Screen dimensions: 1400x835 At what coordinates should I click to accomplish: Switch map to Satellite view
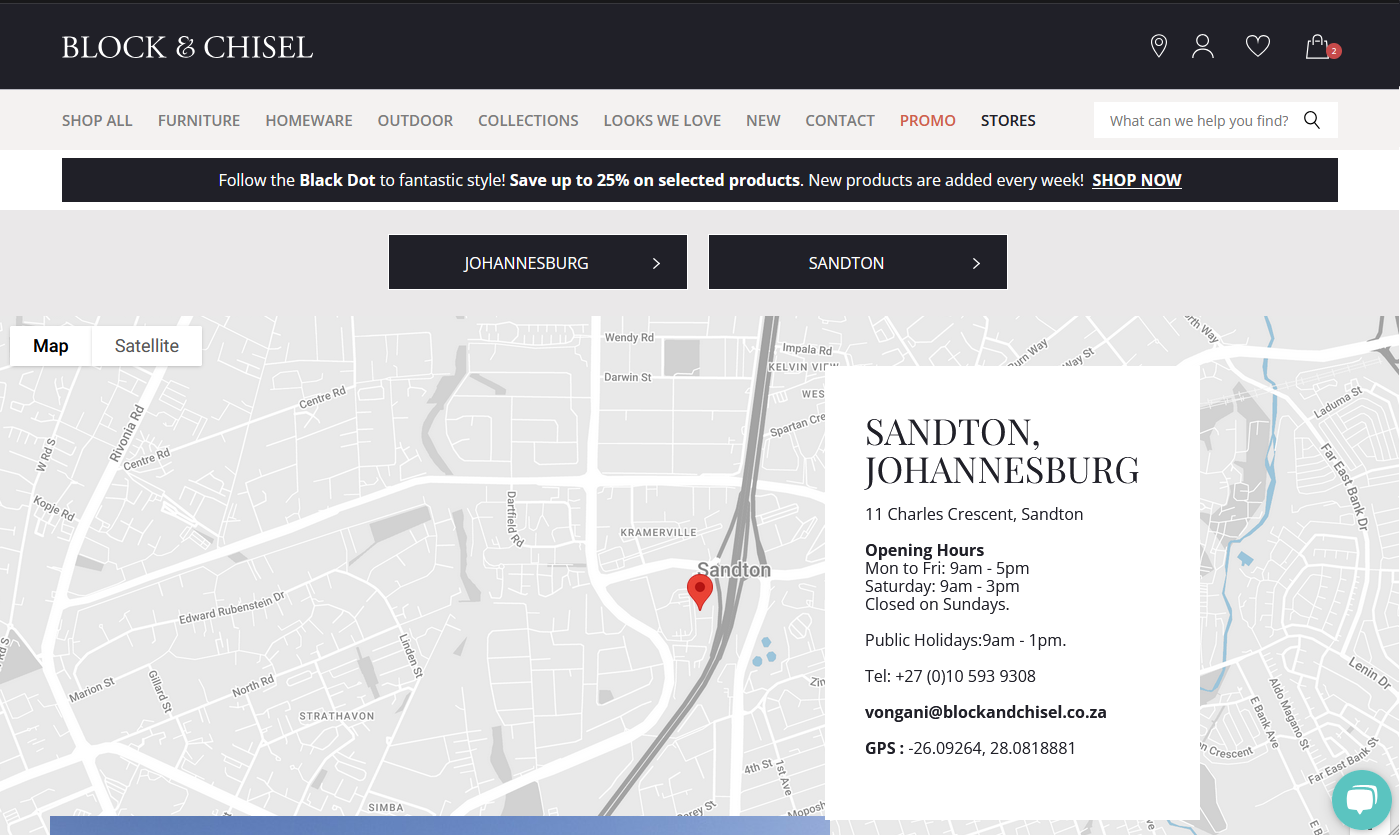tap(146, 346)
